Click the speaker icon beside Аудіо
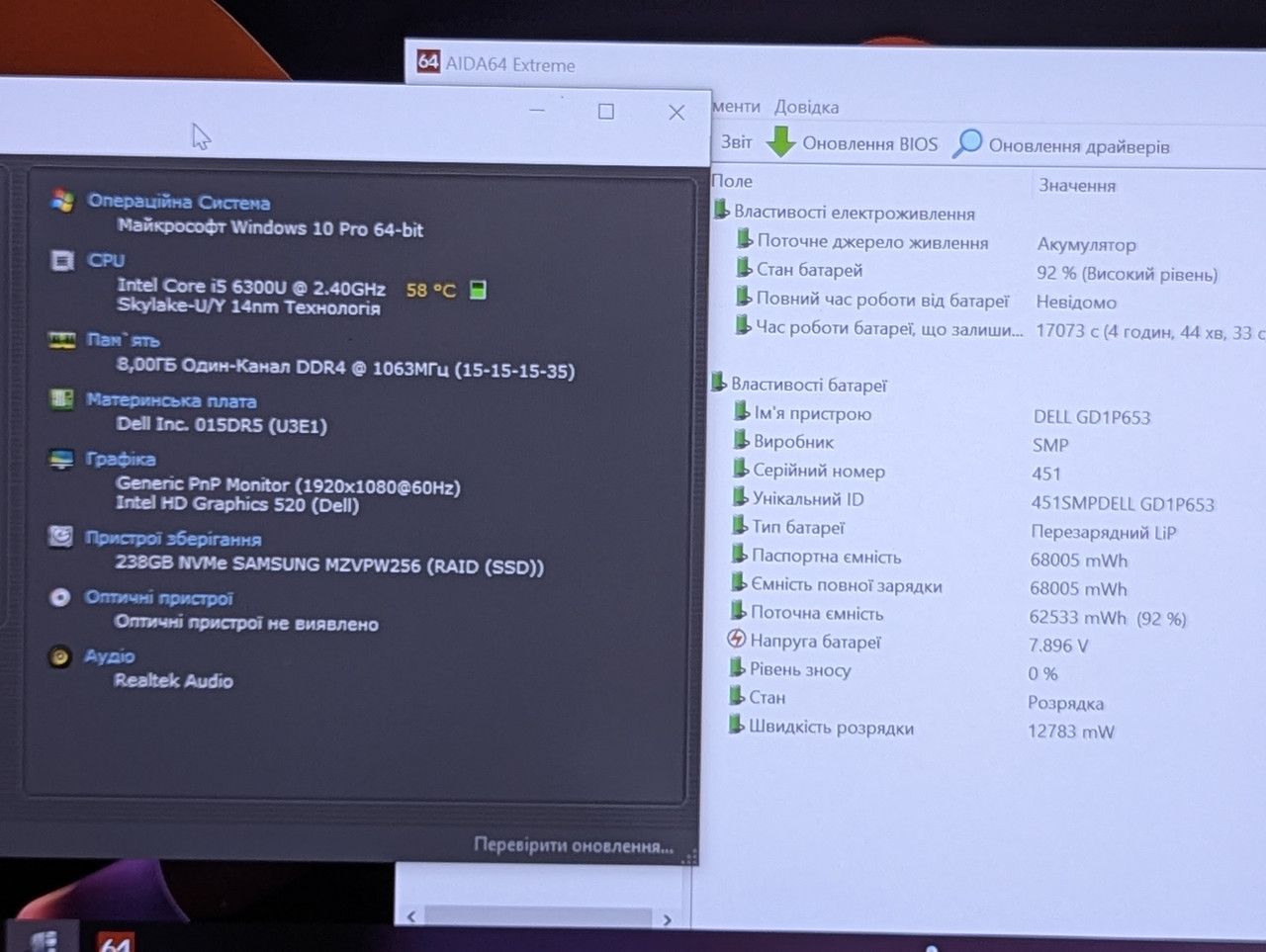The image size is (1266, 952). (x=59, y=655)
